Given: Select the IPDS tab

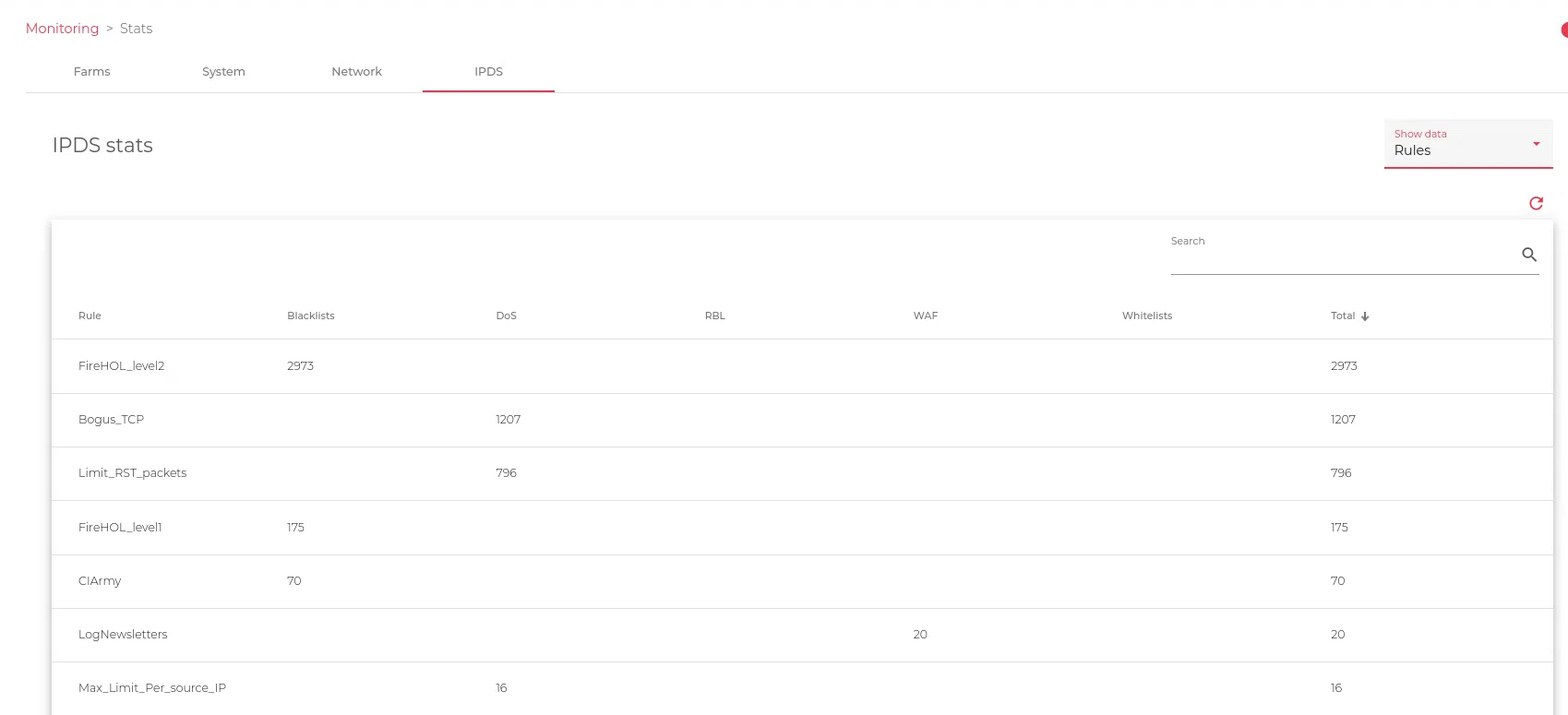Looking at the screenshot, I should click(x=488, y=72).
